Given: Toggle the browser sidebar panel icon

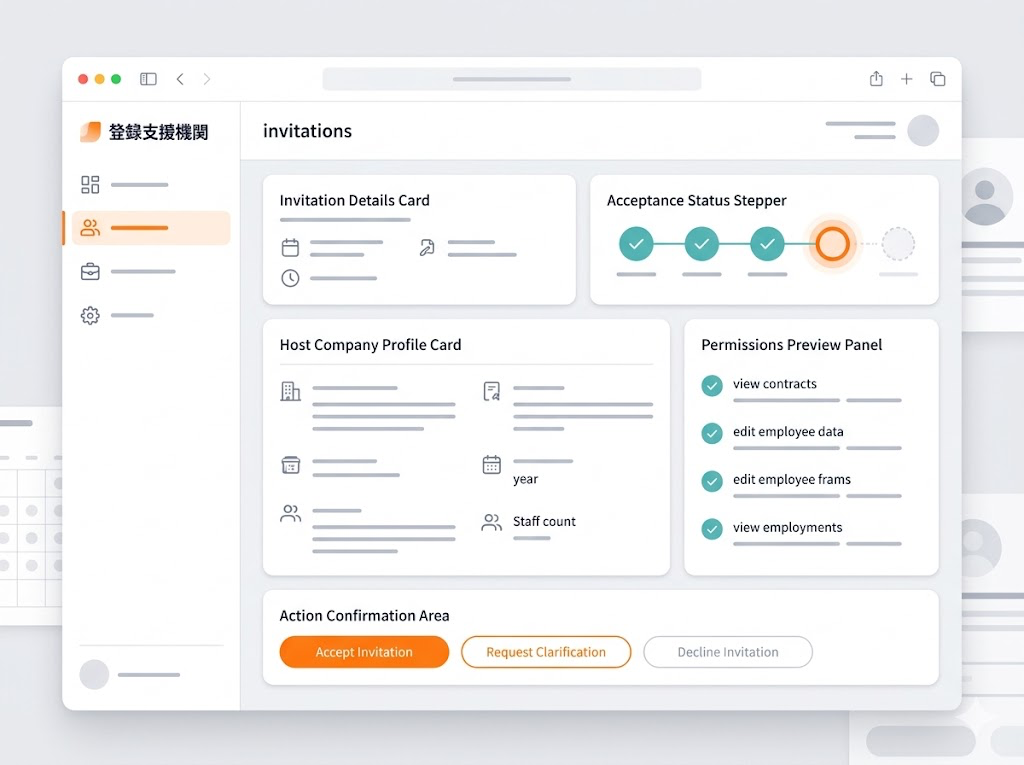Looking at the screenshot, I should tap(148, 79).
